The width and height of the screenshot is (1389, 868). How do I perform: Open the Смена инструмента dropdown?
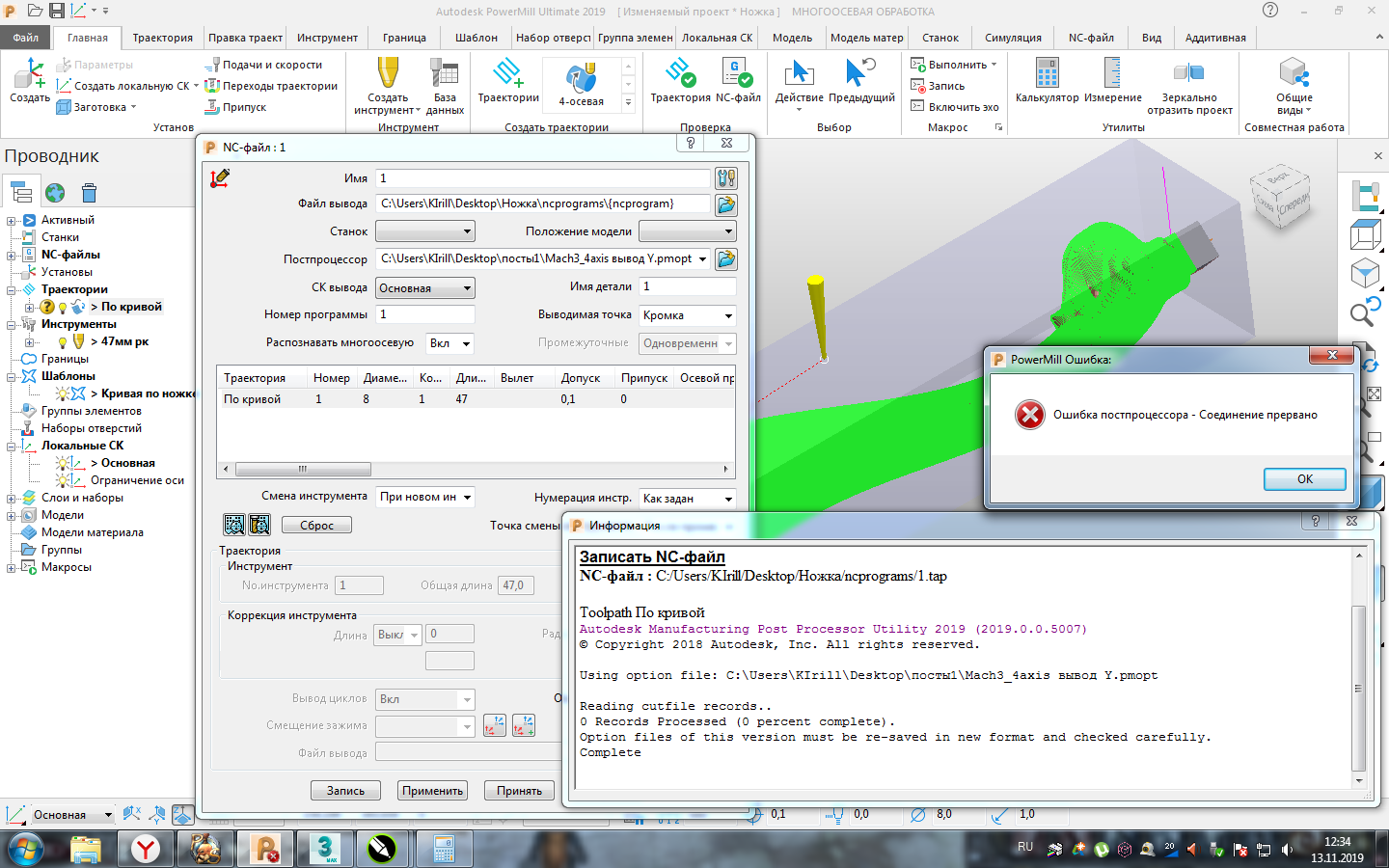[x=425, y=497]
